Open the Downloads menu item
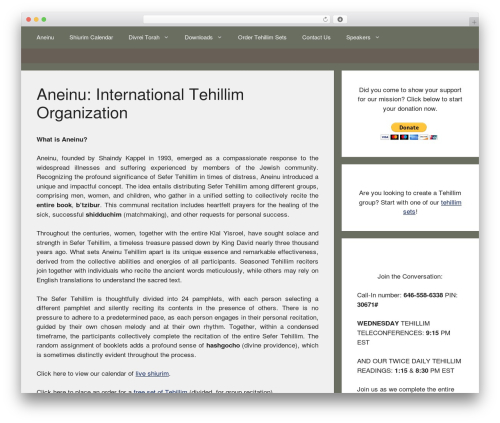The height and width of the screenshot is (423, 500). coord(199,37)
